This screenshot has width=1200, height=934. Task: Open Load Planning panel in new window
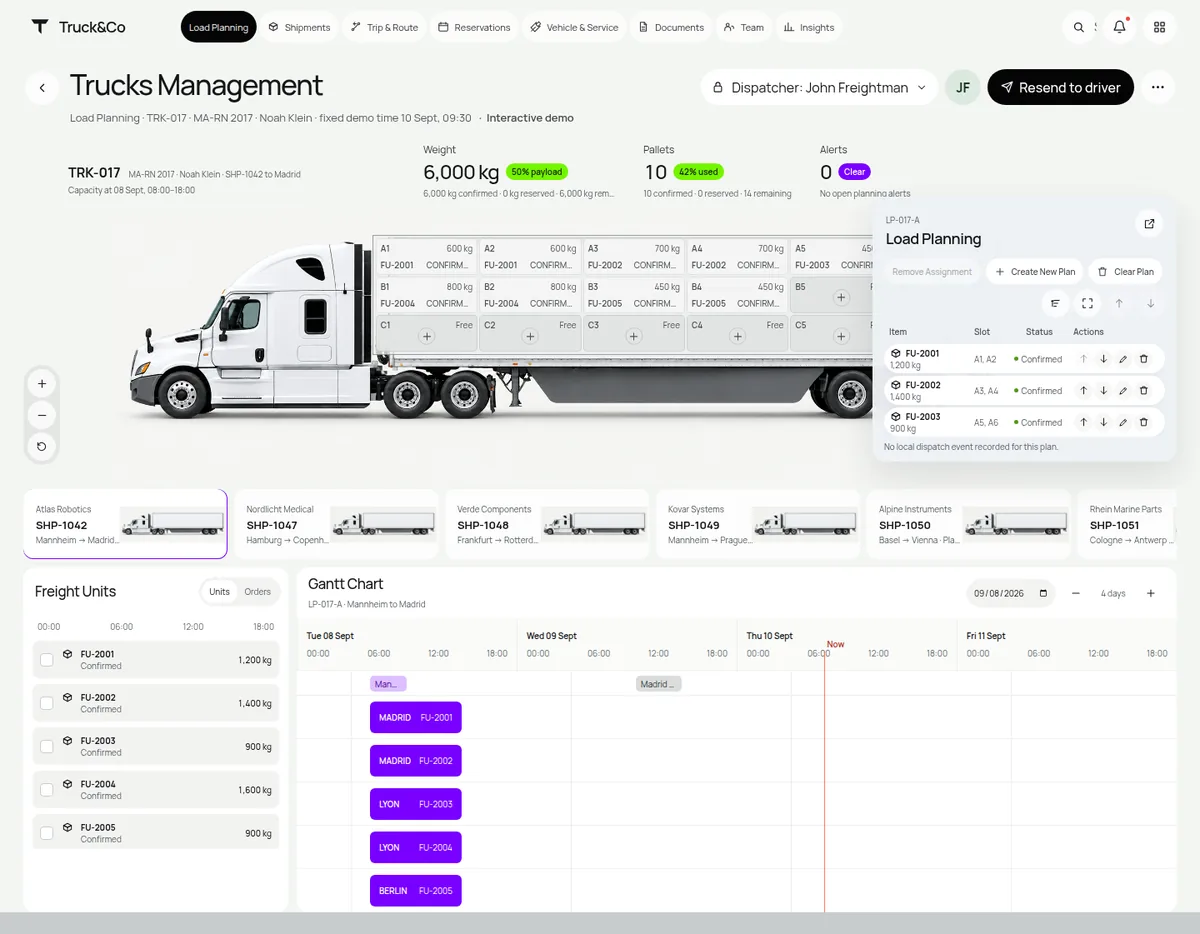point(1149,224)
